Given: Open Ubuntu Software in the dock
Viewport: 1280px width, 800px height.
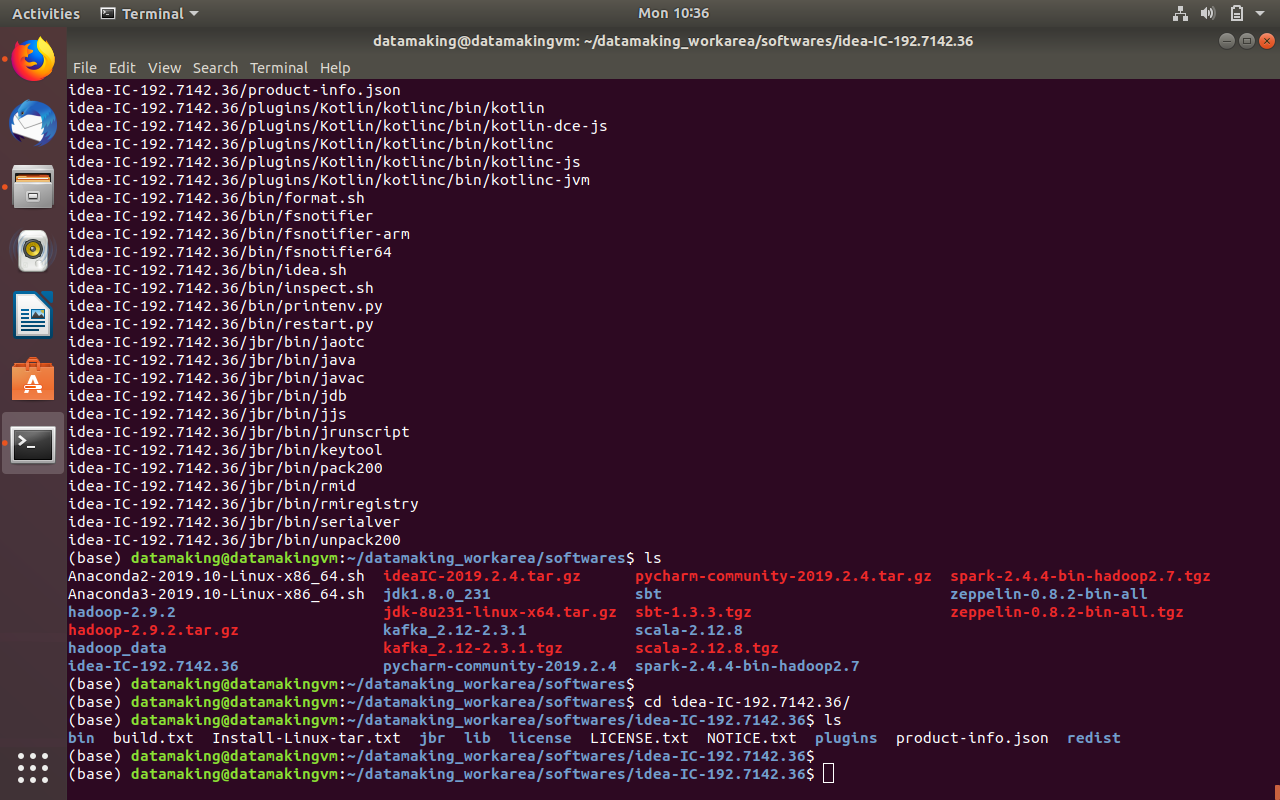Looking at the screenshot, I should coord(33,379).
